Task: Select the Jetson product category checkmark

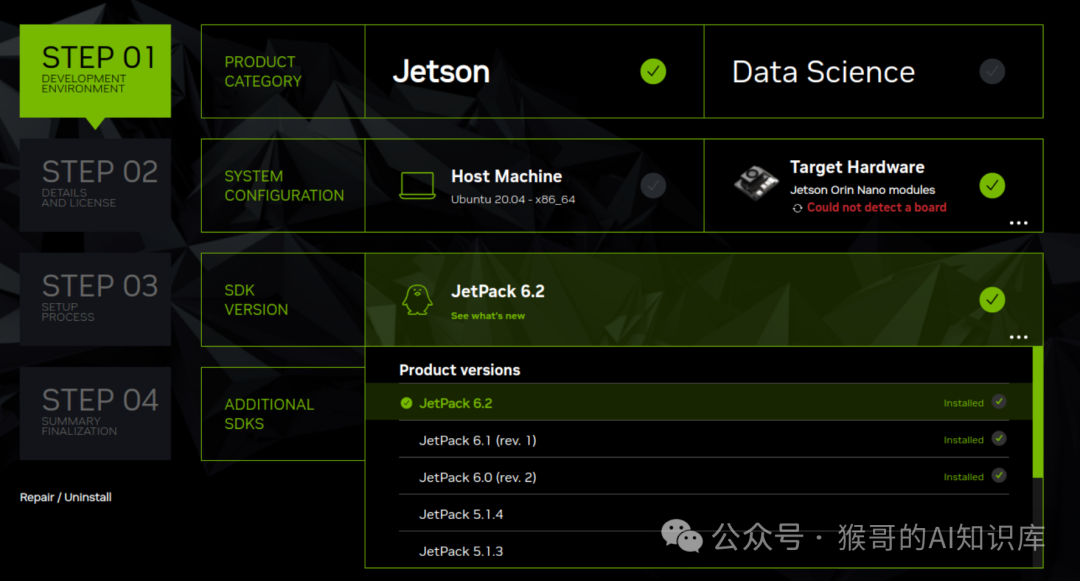Action: click(x=653, y=72)
